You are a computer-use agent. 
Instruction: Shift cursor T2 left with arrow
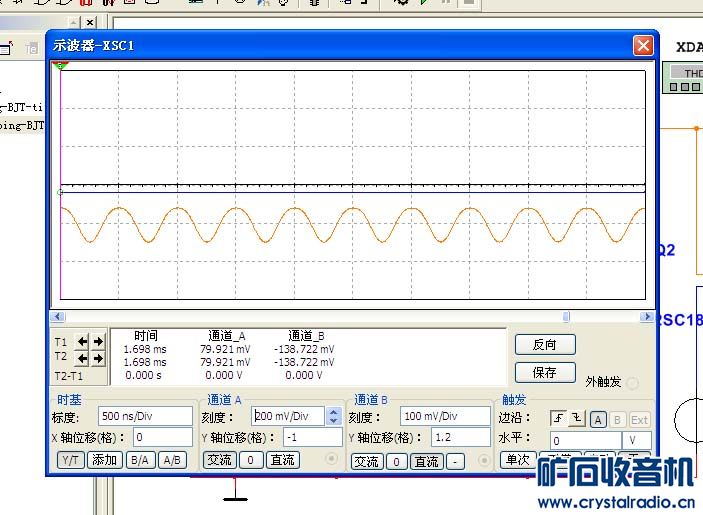click(83, 358)
